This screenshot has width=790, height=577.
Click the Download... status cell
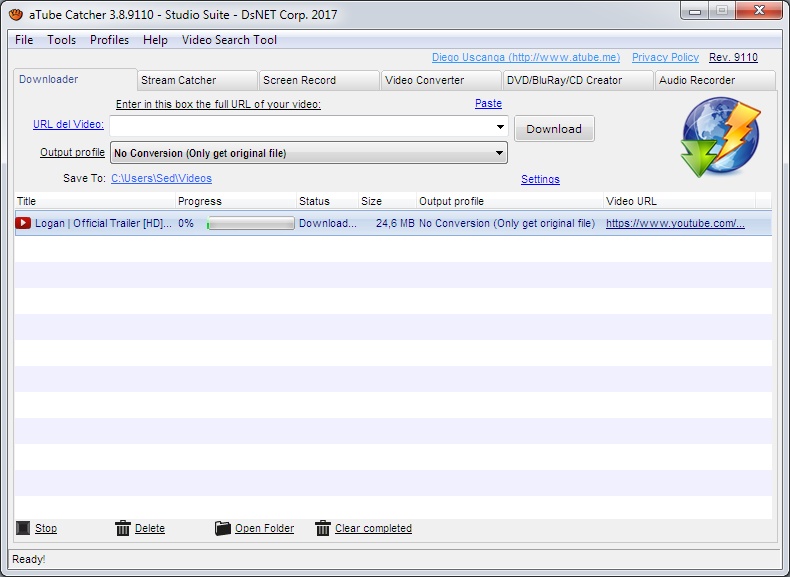(327, 223)
